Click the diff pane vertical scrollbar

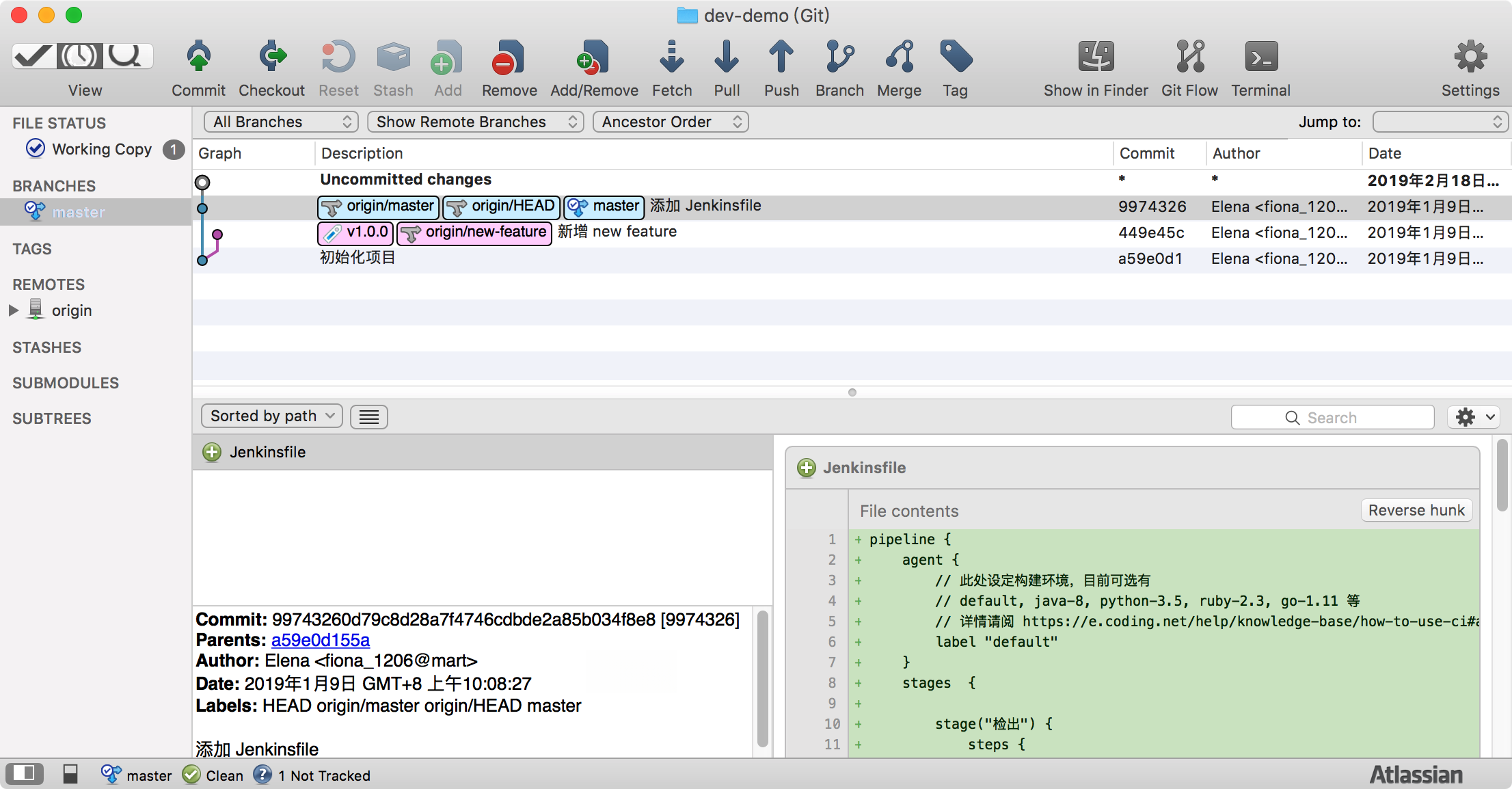click(x=1502, y=475)
